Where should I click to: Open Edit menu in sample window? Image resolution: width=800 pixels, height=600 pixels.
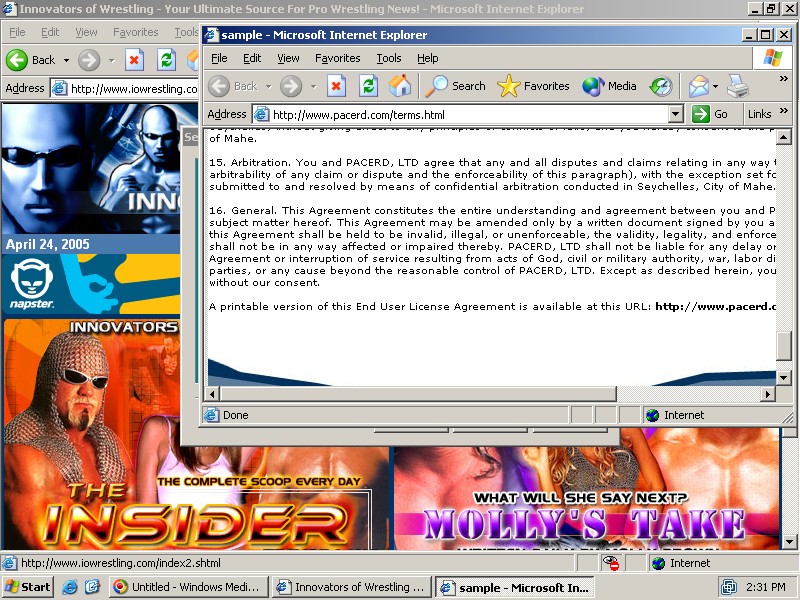click(x=252, y=58)
